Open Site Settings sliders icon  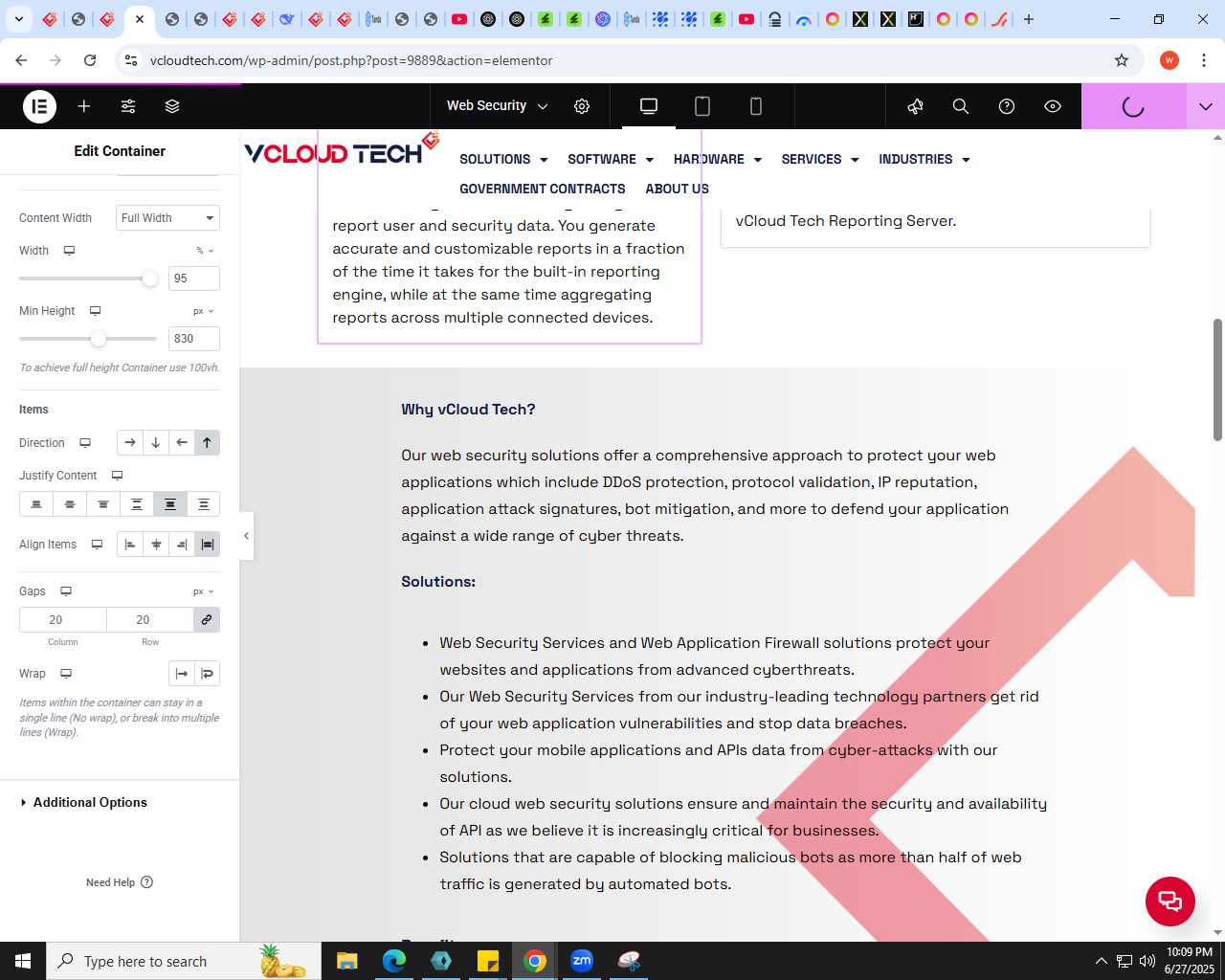pos(128,106)
